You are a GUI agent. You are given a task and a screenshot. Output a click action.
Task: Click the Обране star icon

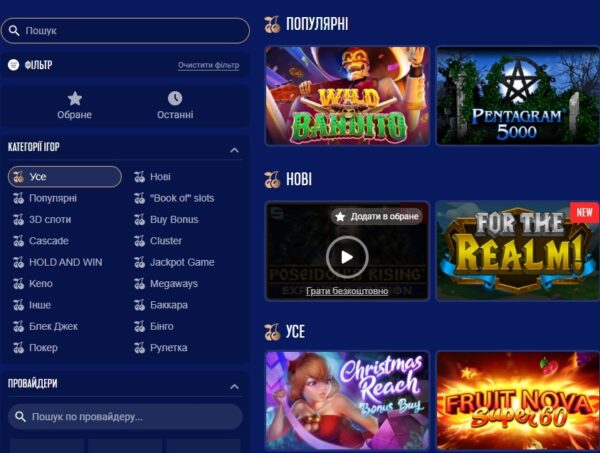(x=75, y=99)
